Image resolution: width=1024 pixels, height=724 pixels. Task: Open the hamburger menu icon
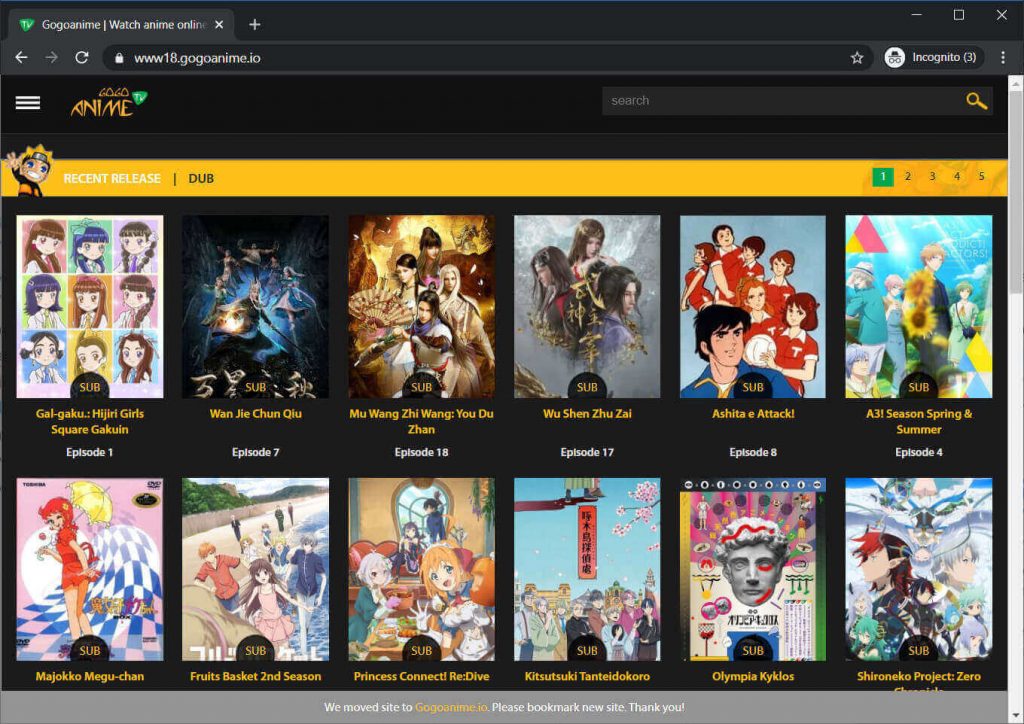[27, 102]
